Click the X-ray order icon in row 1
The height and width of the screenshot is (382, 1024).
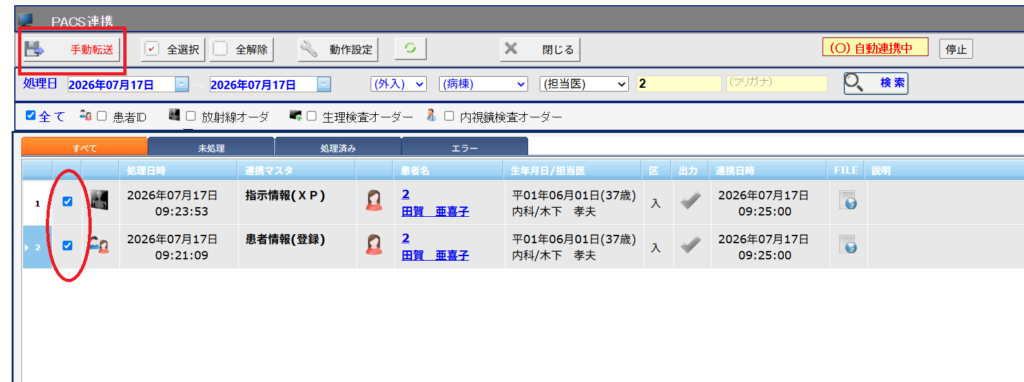pos(99,201)
